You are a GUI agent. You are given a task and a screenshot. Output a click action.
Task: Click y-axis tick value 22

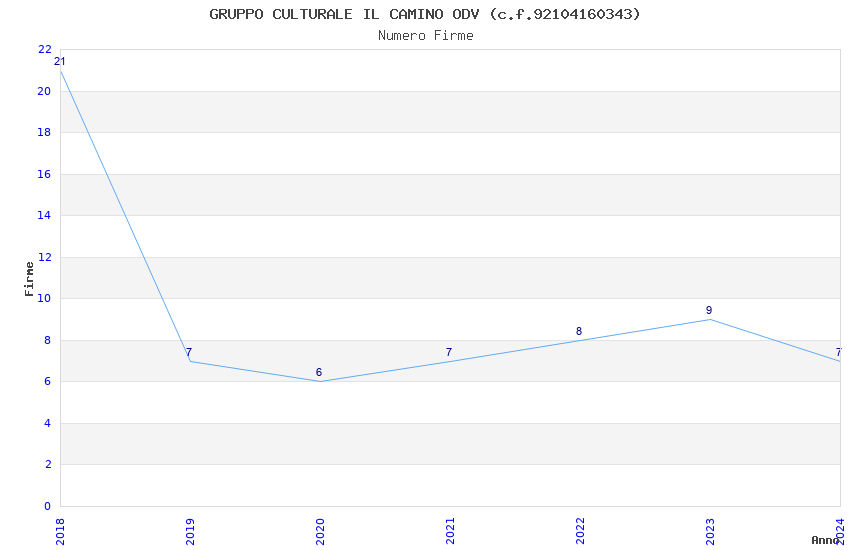(x=44, y=49)
